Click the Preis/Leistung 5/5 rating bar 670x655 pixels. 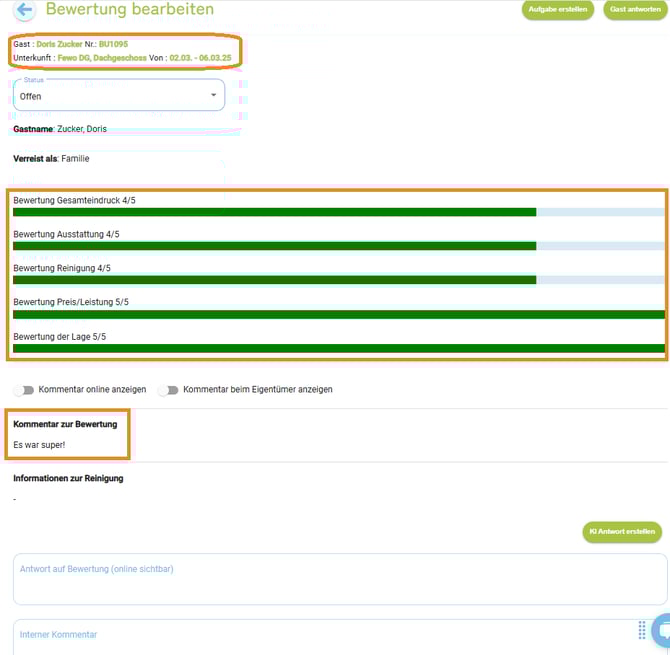(339, 314)
